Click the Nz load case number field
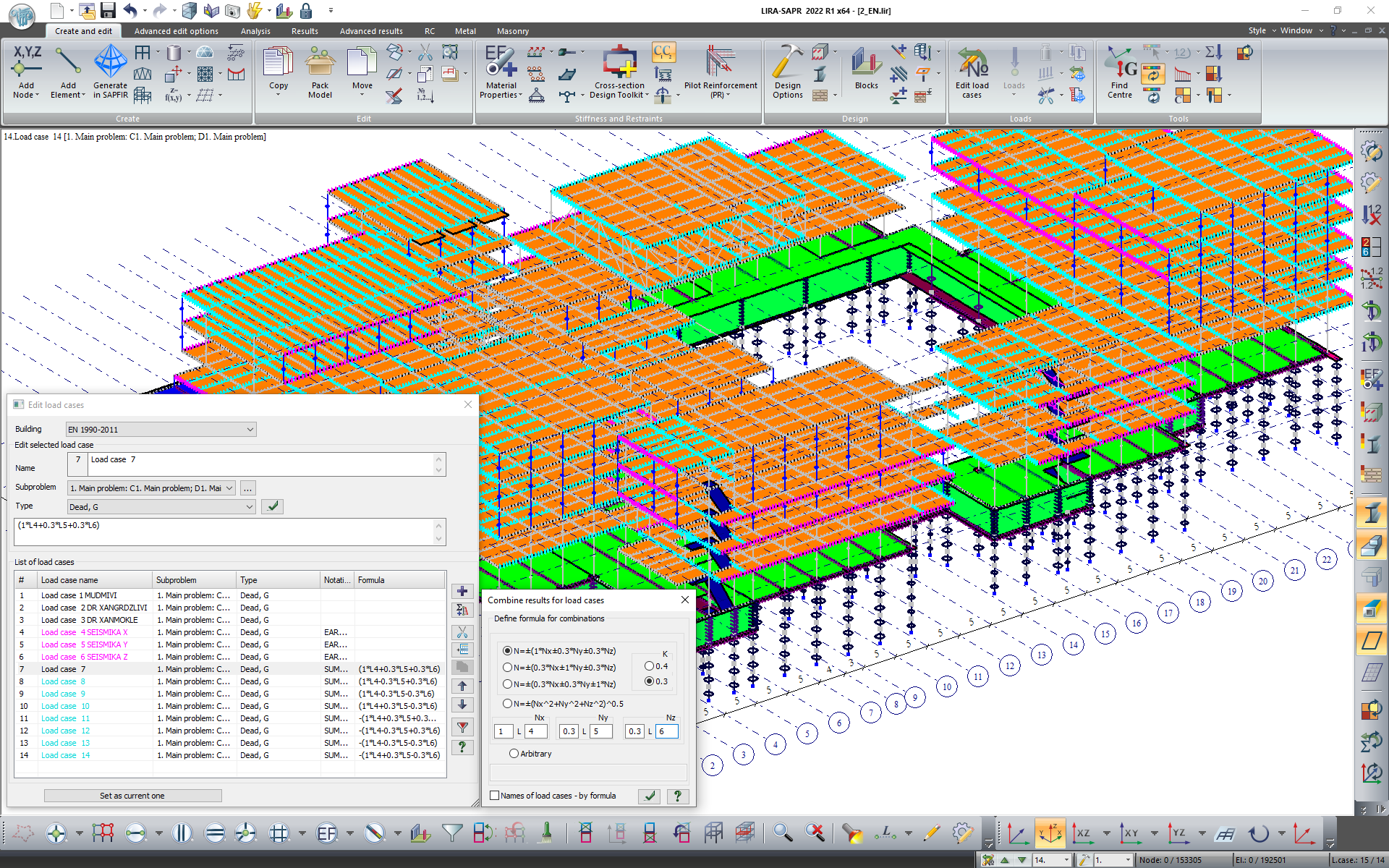The width and height of the screenshot is (1389, 868). pos(666,731)
